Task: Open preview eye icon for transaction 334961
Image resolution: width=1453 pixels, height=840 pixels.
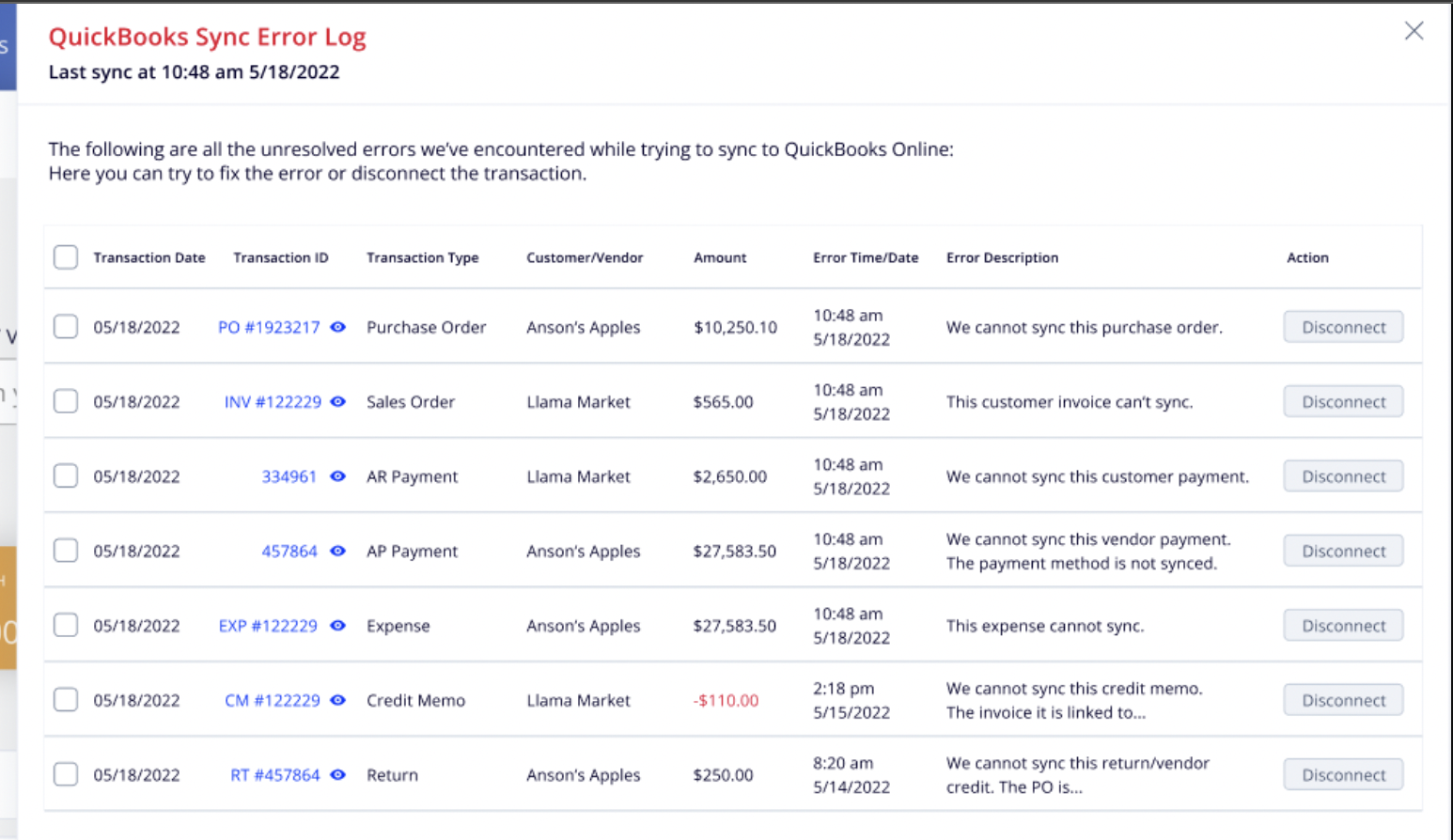Action: click(x=338, y=476)
